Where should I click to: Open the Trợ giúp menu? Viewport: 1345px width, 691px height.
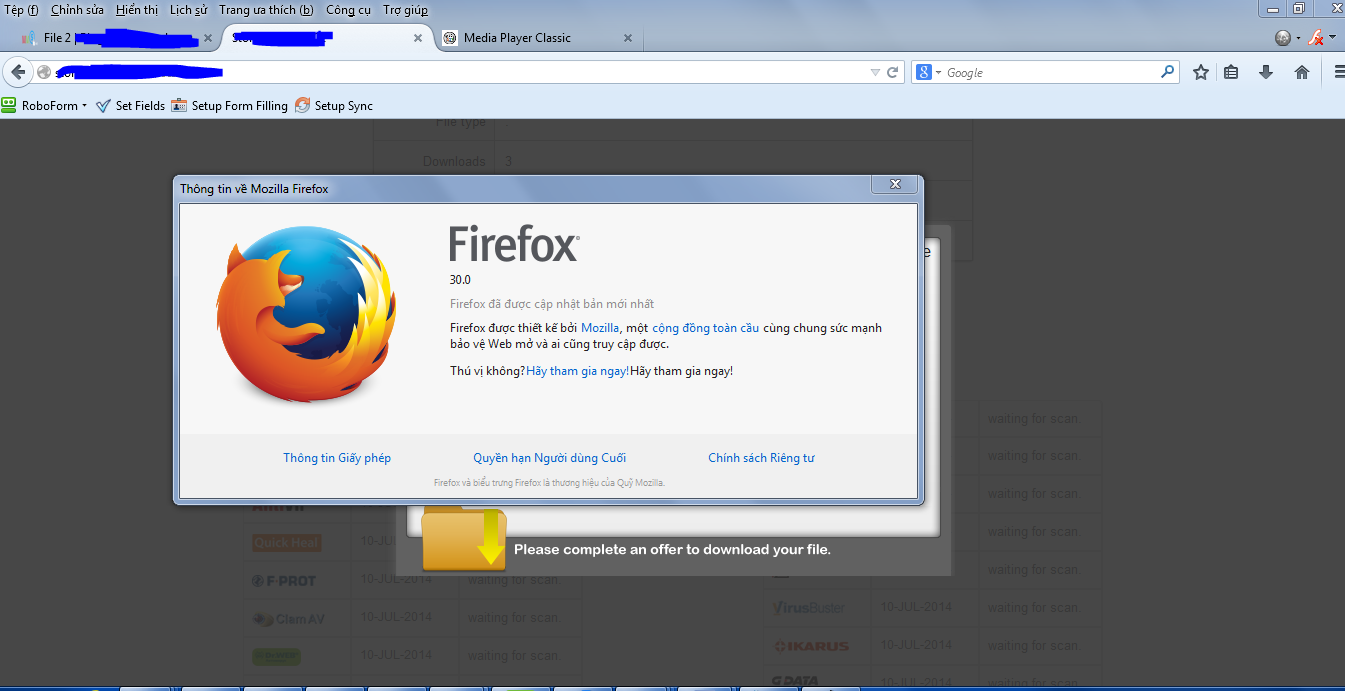click(405, 10)
